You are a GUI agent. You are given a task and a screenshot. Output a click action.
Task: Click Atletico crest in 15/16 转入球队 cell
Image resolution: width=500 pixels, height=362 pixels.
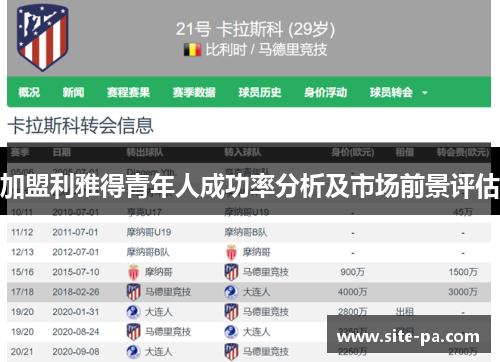tap(231, 272)
